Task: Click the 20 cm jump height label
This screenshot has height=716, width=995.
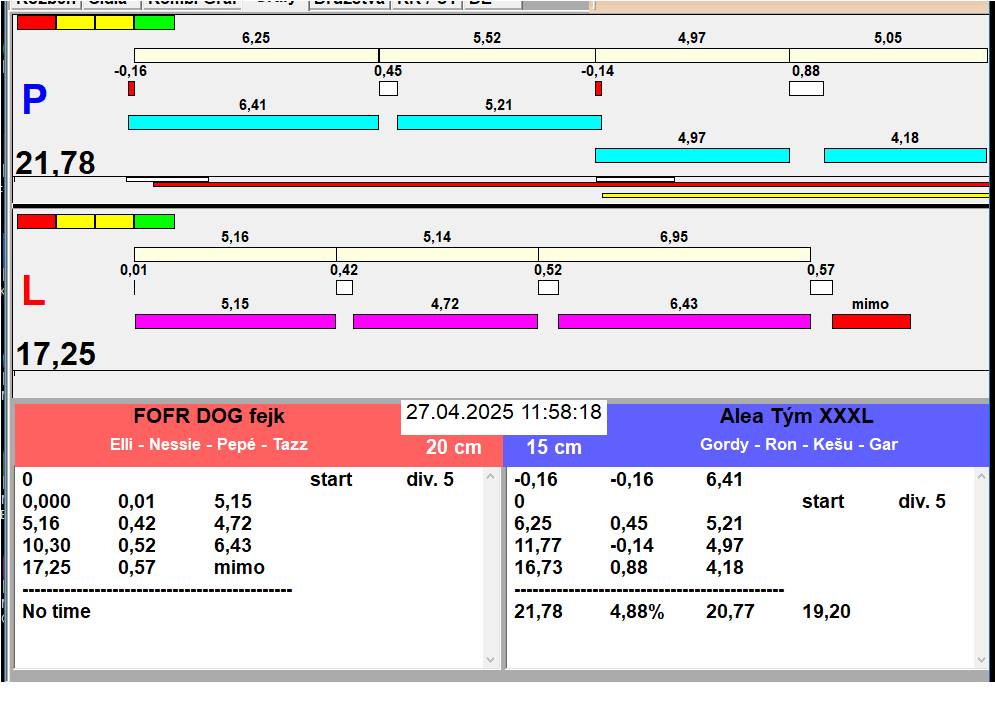Action: click(453, 448)
